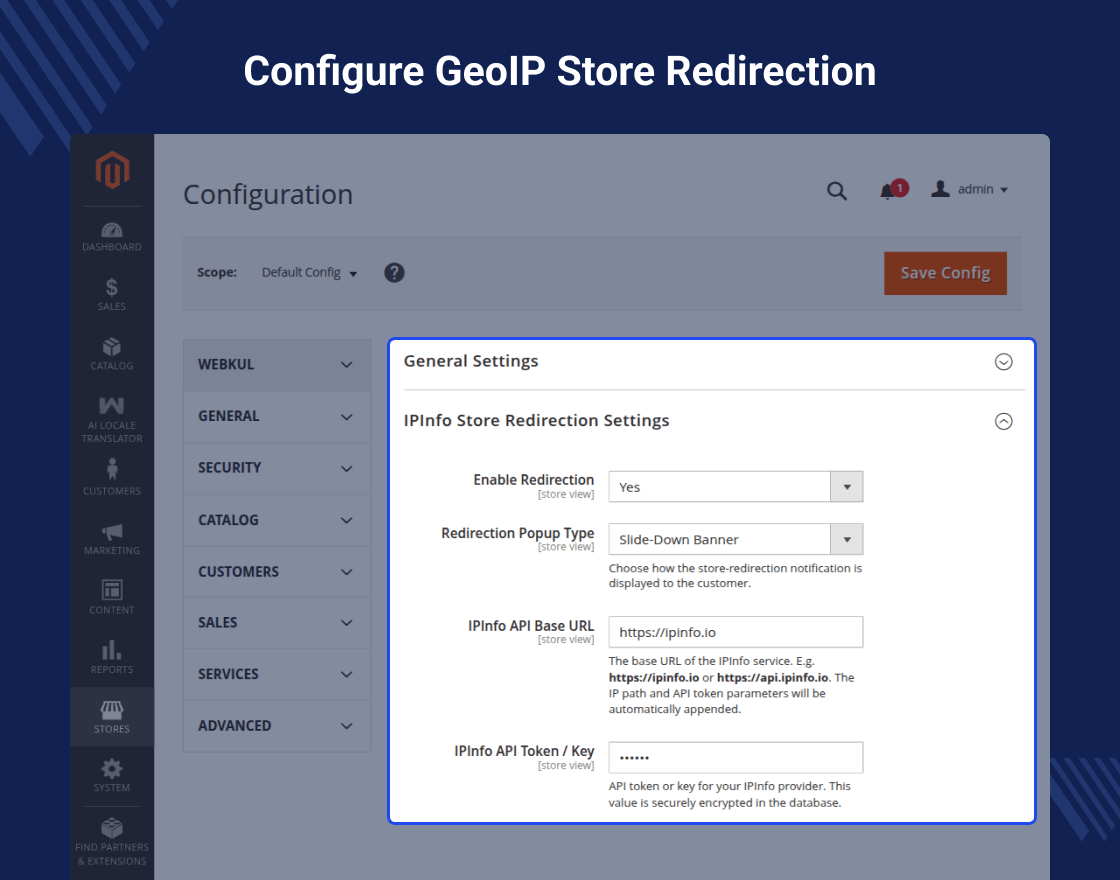1120x880 pixels.
Task: Open the notifications bell icon
Action: (x=893, y=190)
